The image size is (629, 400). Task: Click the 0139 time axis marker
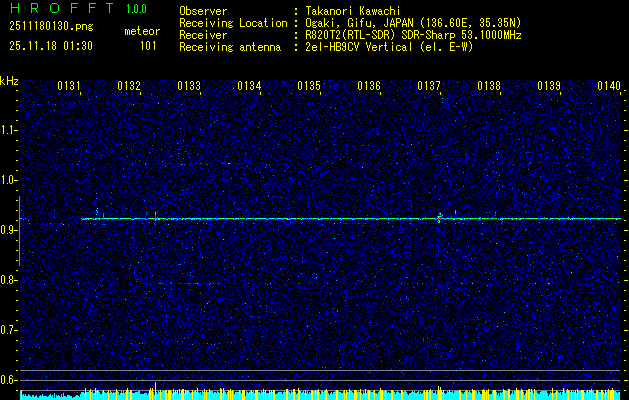tap(549, 86)
